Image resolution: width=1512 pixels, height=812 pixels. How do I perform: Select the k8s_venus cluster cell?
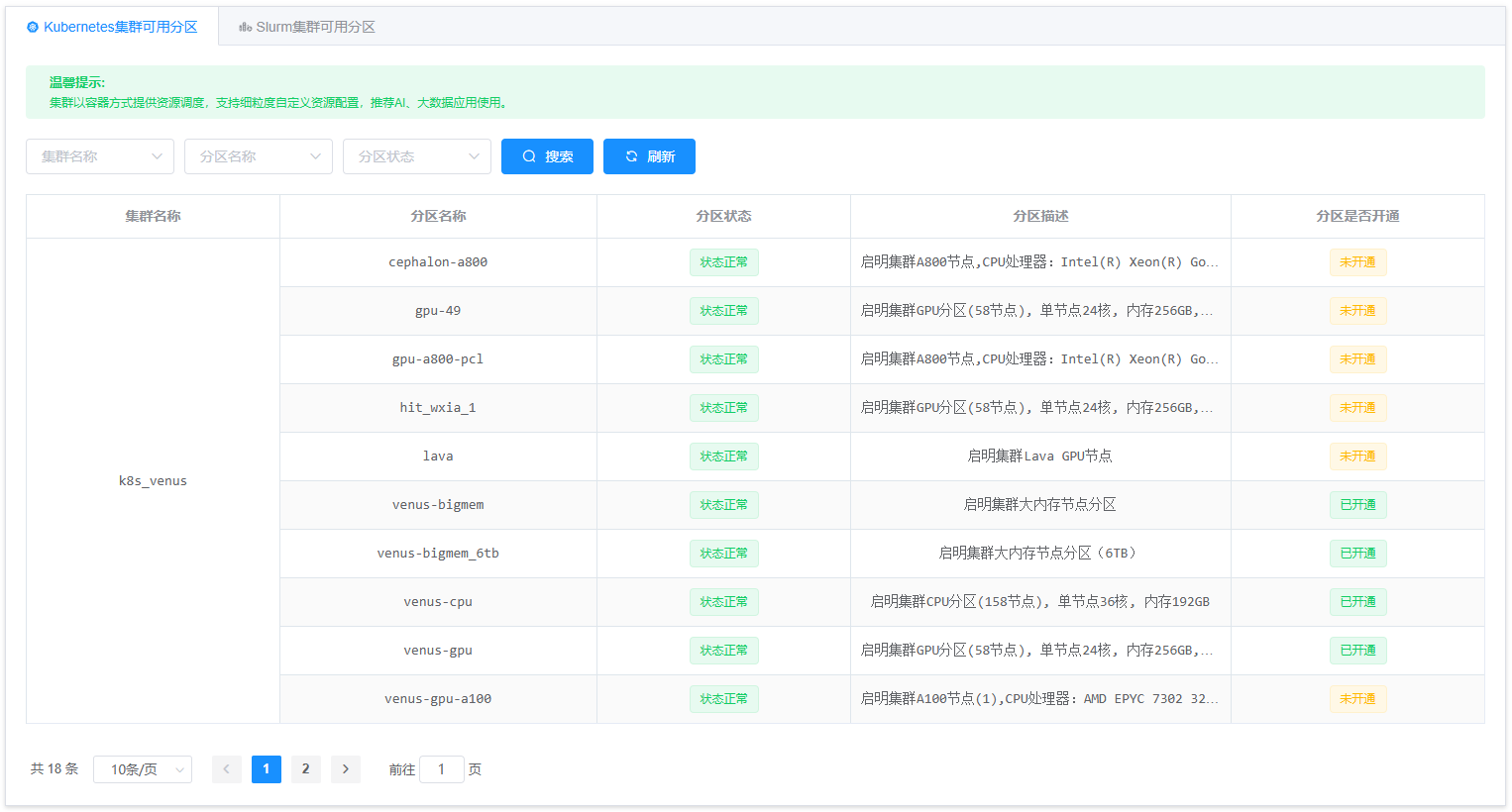(153, 481)
